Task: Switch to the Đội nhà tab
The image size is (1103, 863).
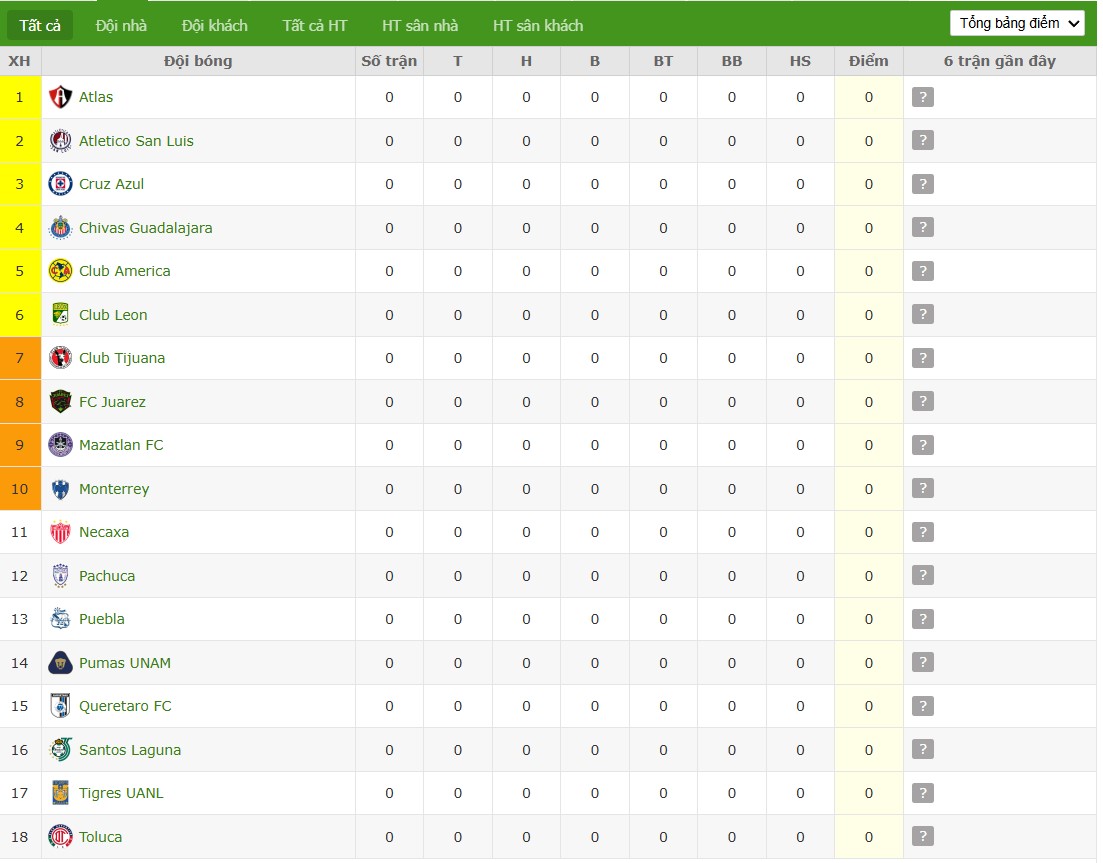Action: tap(121, 26)
